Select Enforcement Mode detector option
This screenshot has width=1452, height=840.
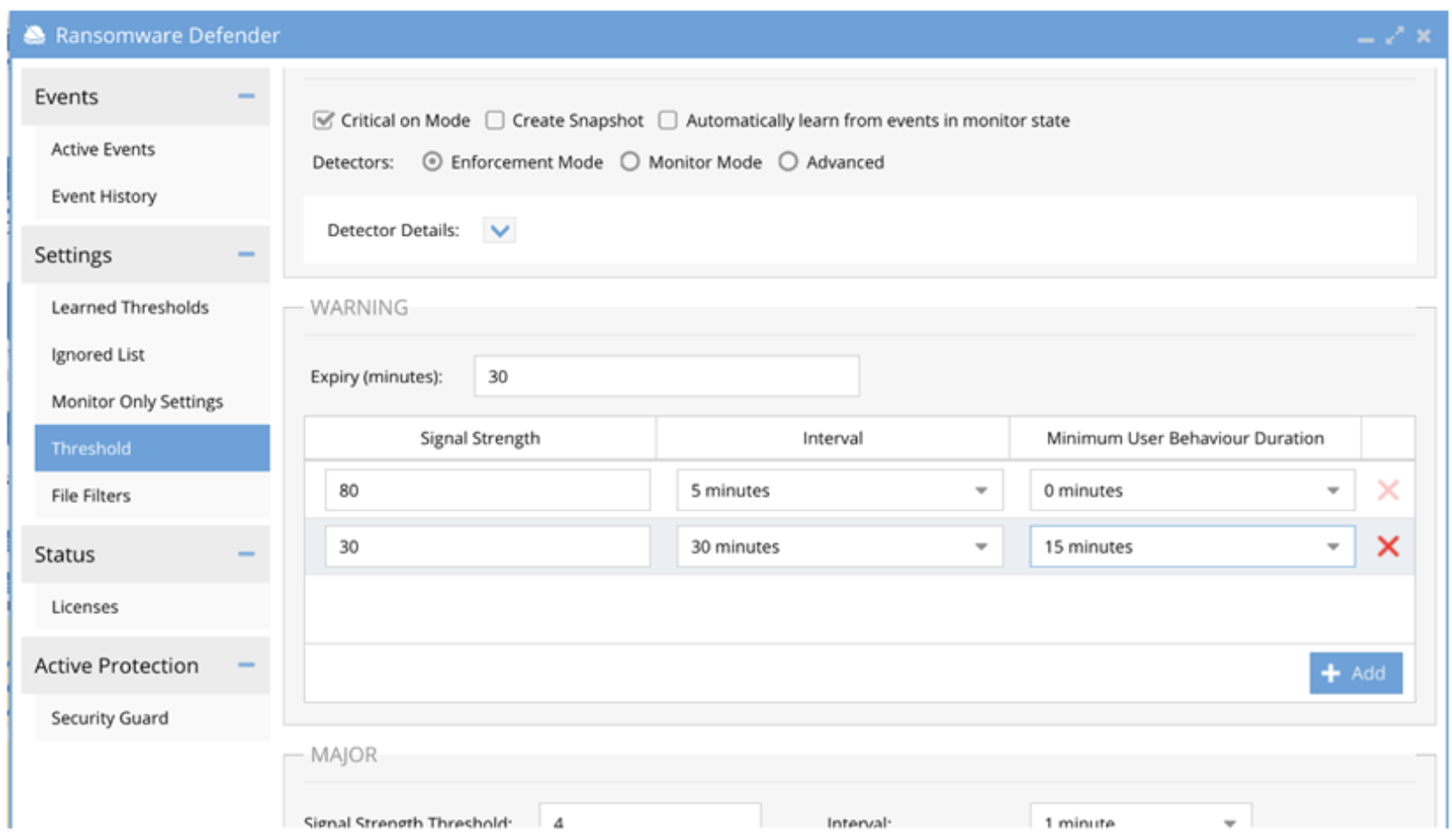click(x=432, y=162)
